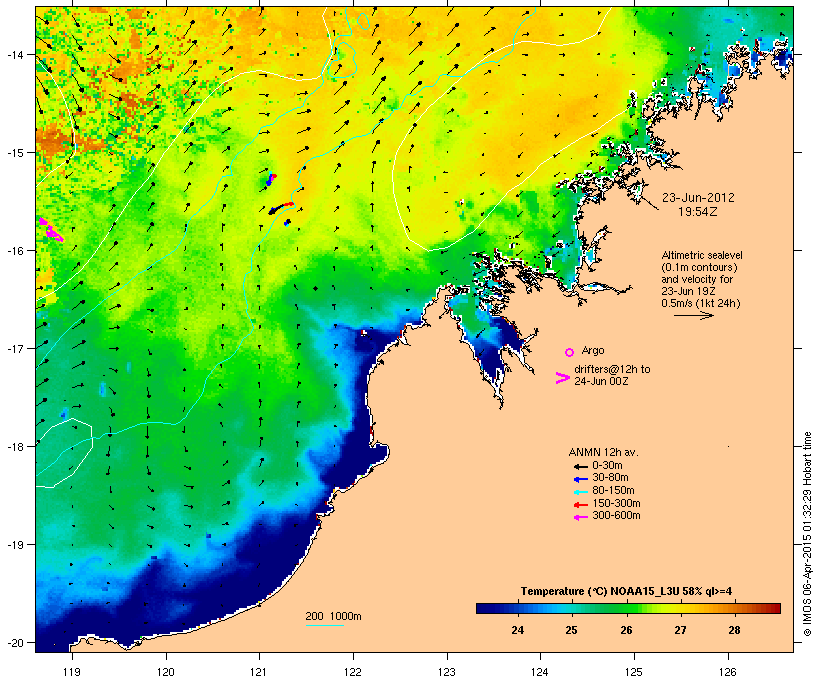Click the 0.5m/s (1kt 24h) text
Screen dimensions: 820x680
[x=701, y=303]
